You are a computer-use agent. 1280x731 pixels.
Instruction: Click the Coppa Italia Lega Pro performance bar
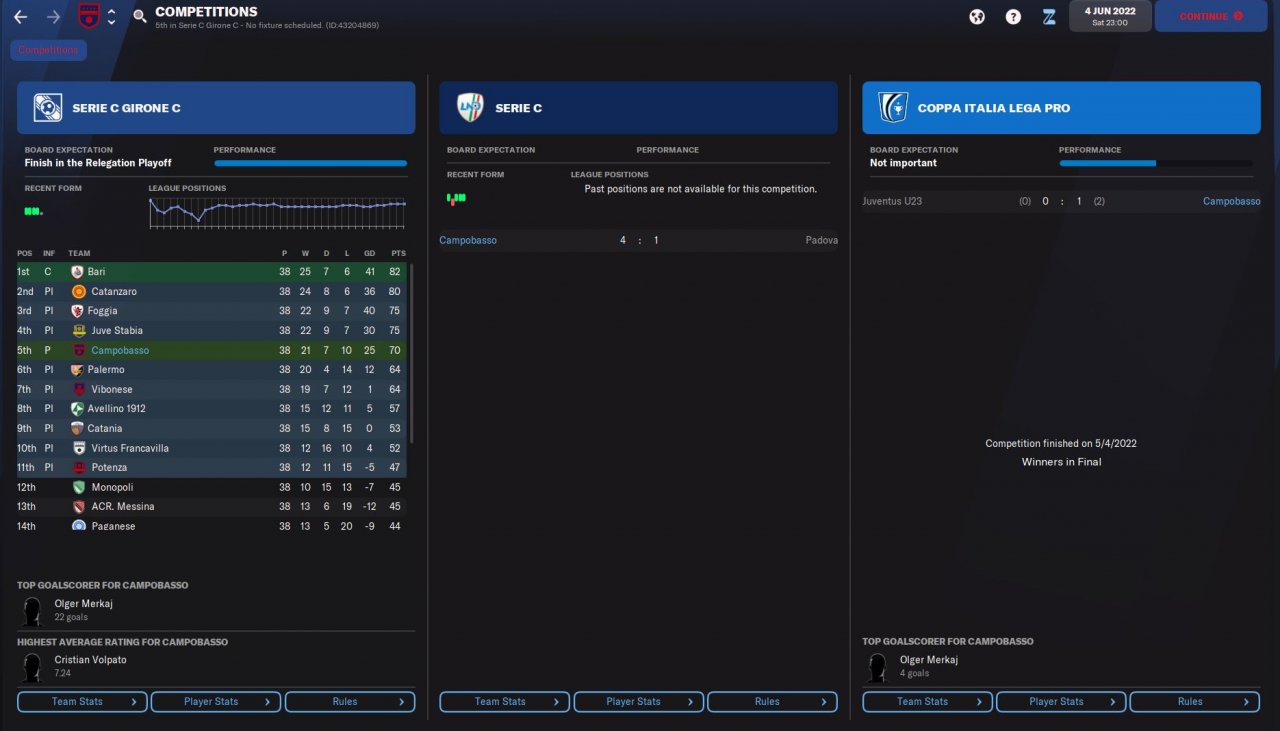click(1156, 163)
